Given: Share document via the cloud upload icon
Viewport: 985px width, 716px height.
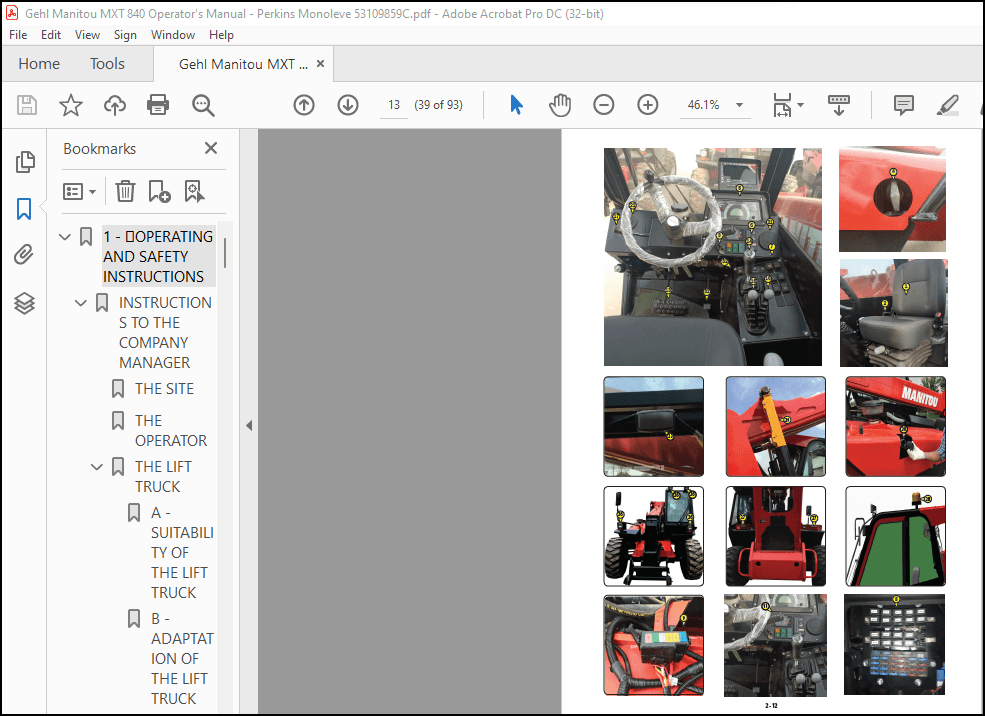Looking at the screenshot, I should tap(114, 104).
